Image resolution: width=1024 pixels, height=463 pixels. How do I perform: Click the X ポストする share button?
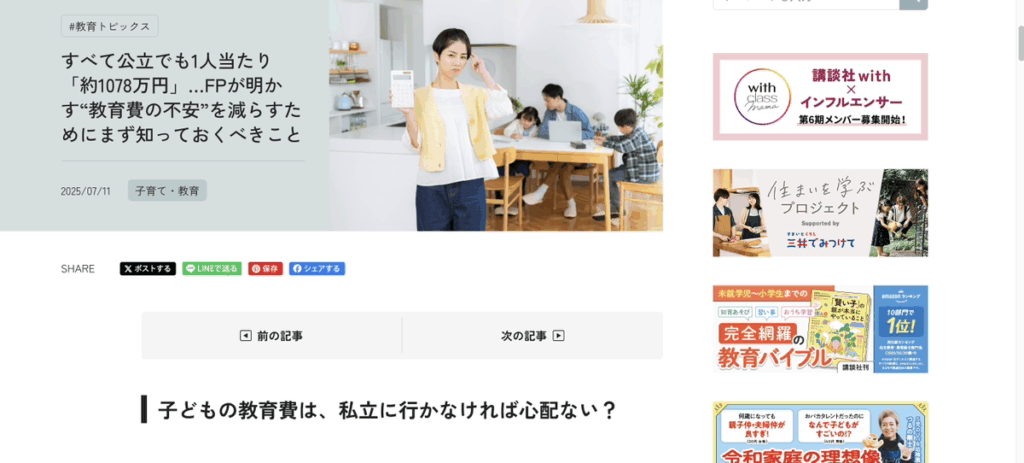148,268
